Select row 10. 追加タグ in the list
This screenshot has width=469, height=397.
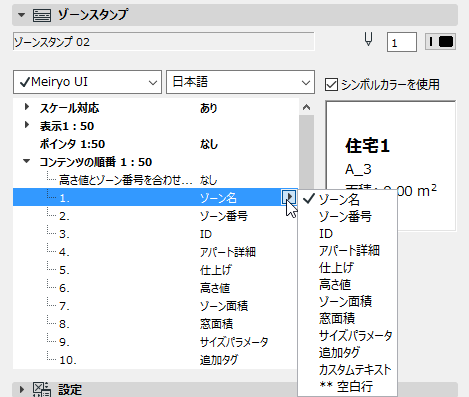(156, 360)
